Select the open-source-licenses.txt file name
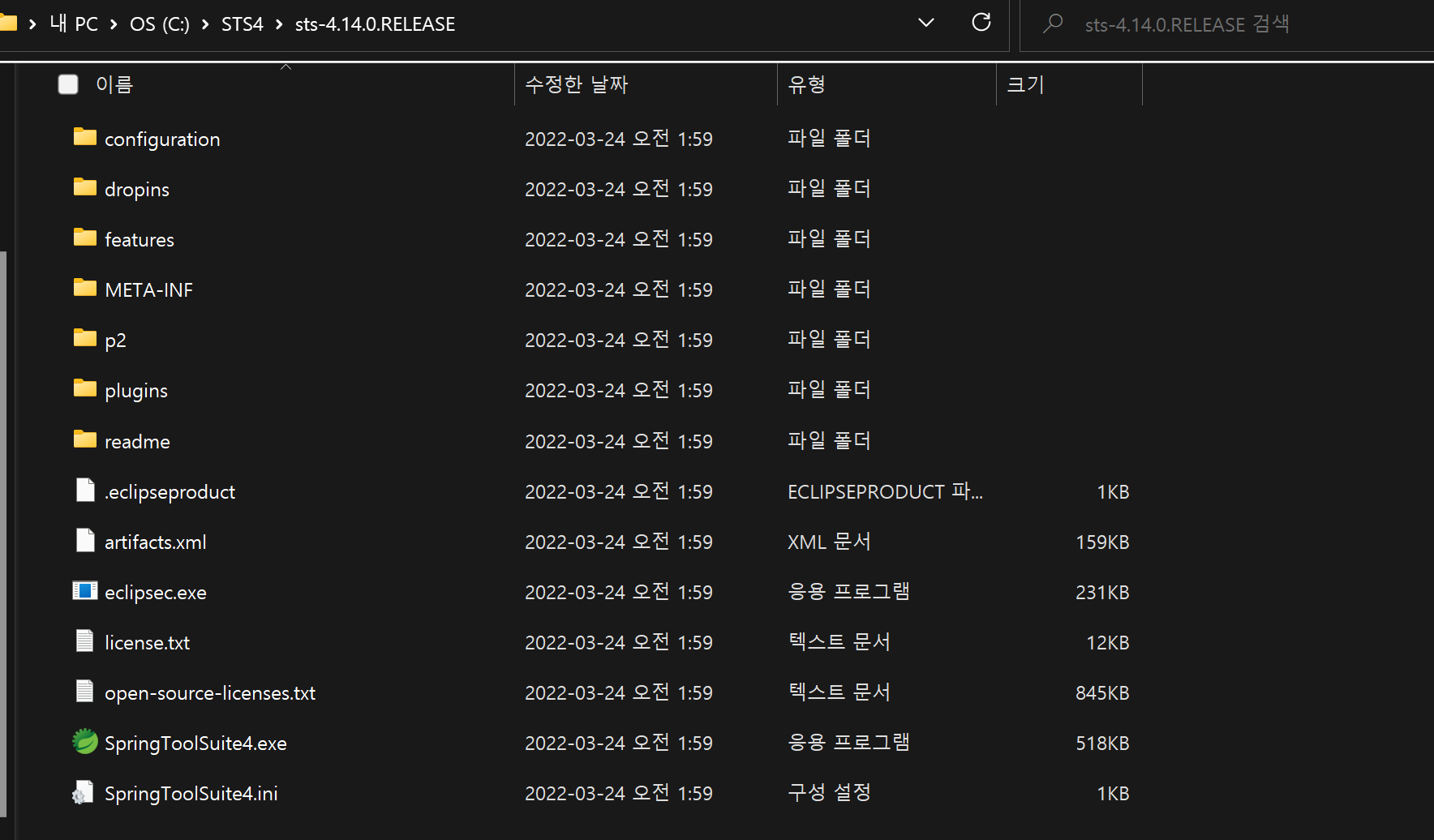The height and width of the screenshot is (840, 1434). pos(210,693)
